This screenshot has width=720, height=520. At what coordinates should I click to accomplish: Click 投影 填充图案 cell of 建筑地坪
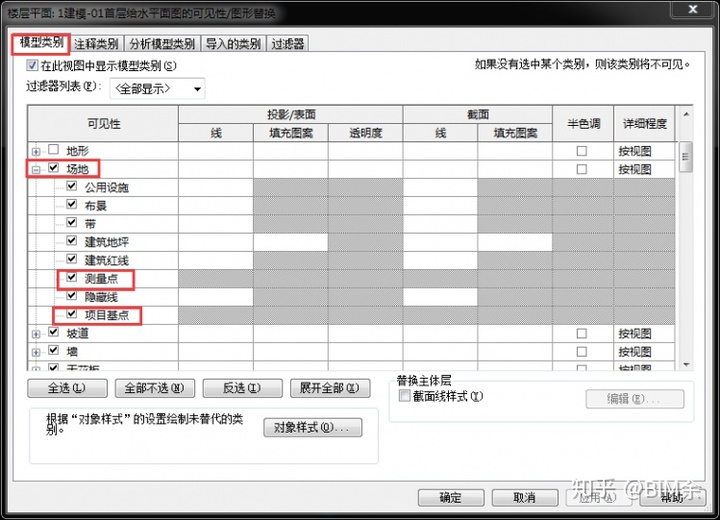click(x=291, y=243)
